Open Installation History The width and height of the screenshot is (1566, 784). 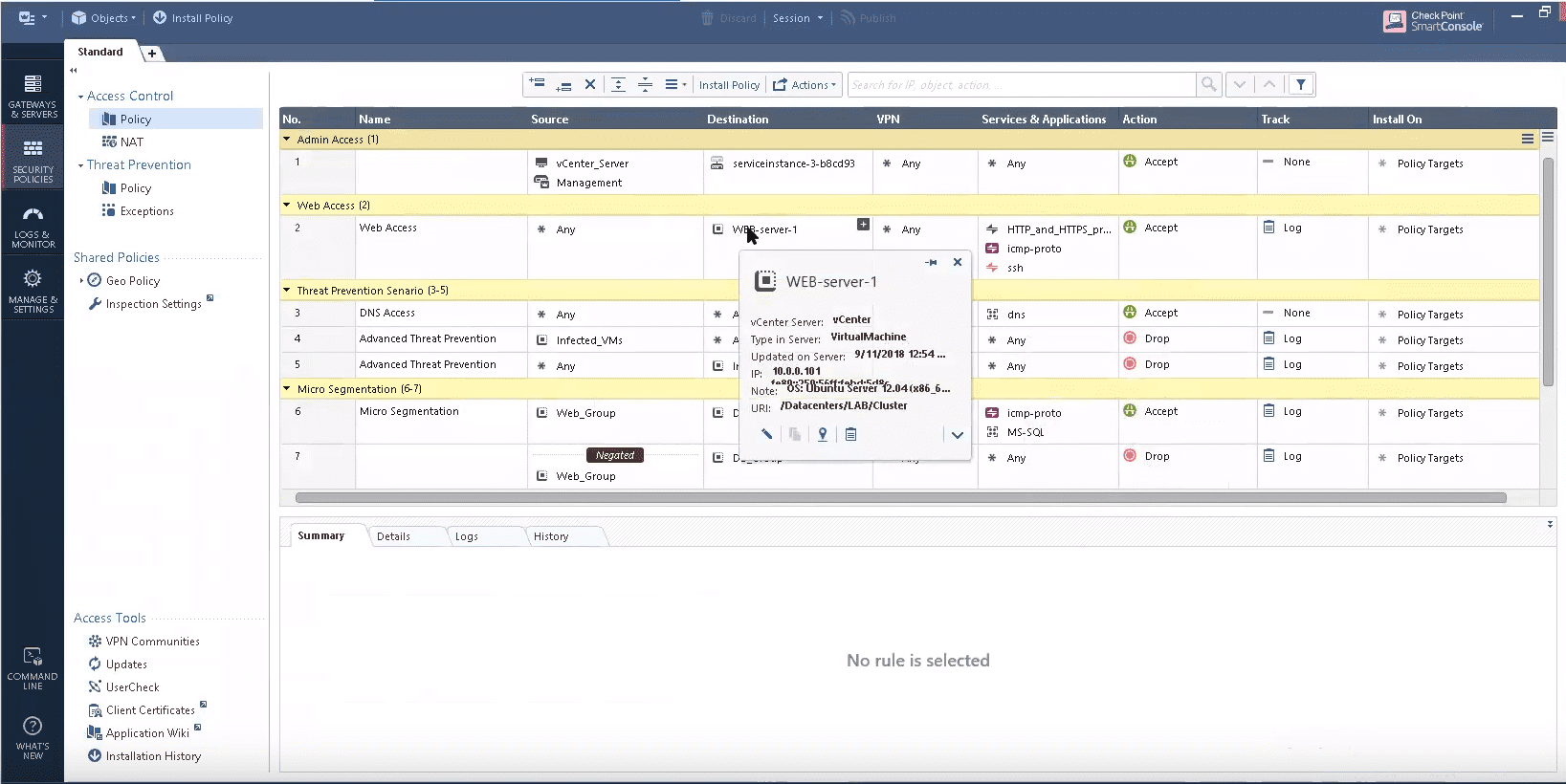click(144, 756)
